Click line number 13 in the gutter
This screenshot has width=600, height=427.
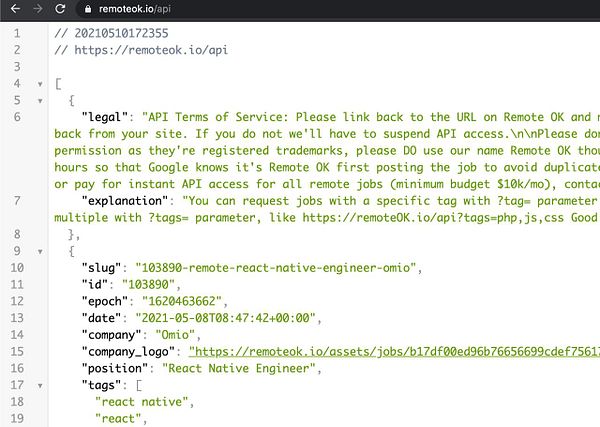tap(17, 318)
